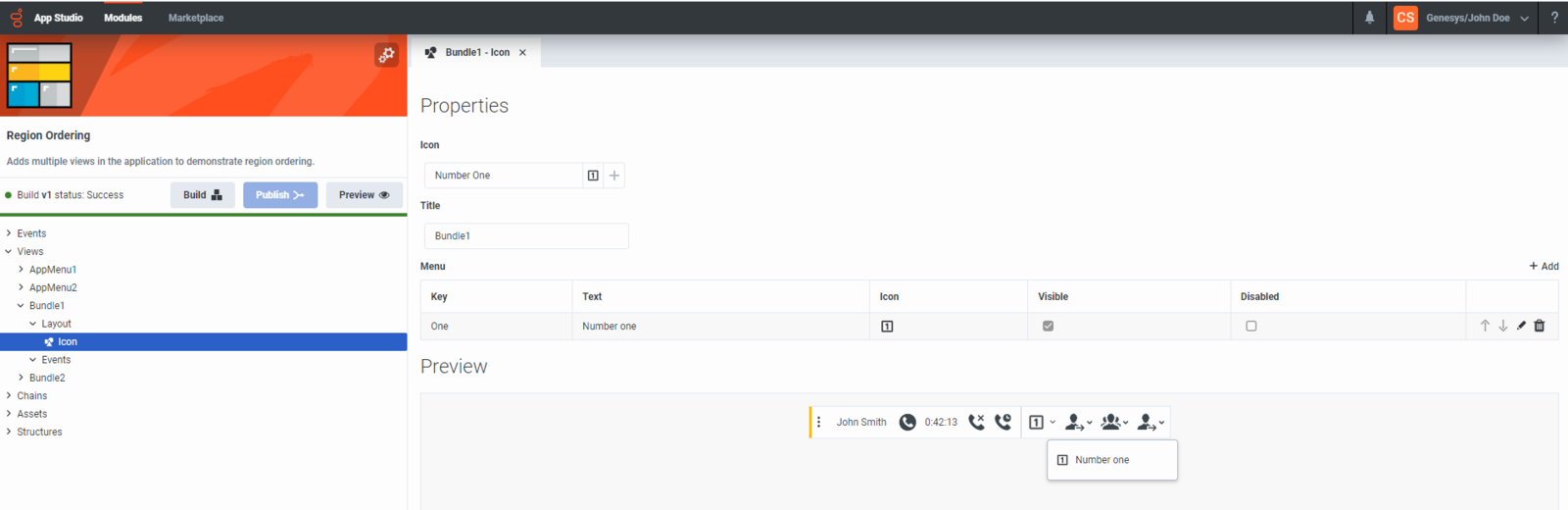
Task: Open the help question mark
Action: coord(1554,18)
